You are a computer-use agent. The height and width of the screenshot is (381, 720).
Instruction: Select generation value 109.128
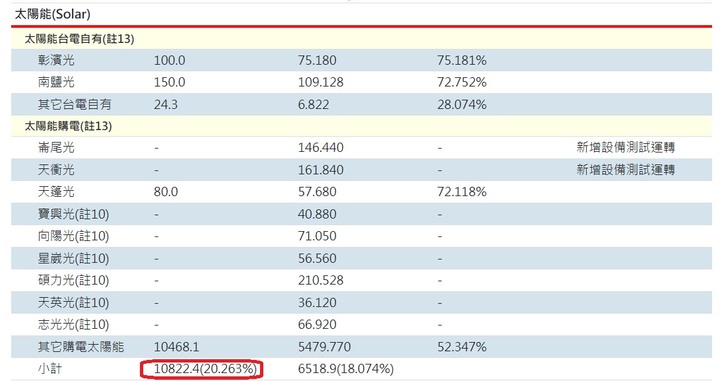[321, 82]
